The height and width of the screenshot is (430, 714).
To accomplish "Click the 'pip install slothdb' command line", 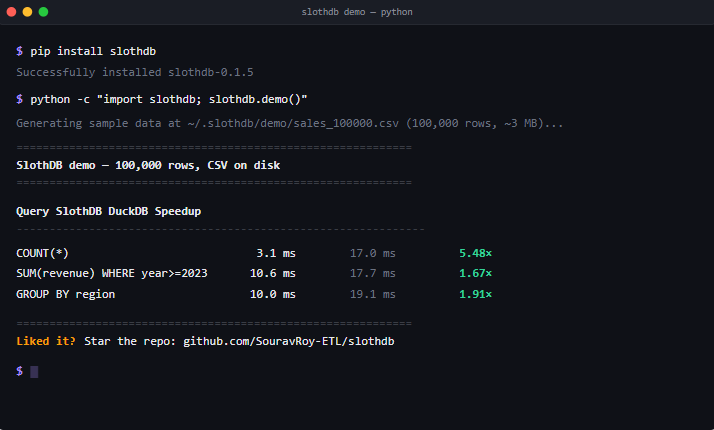I will 93,51.
